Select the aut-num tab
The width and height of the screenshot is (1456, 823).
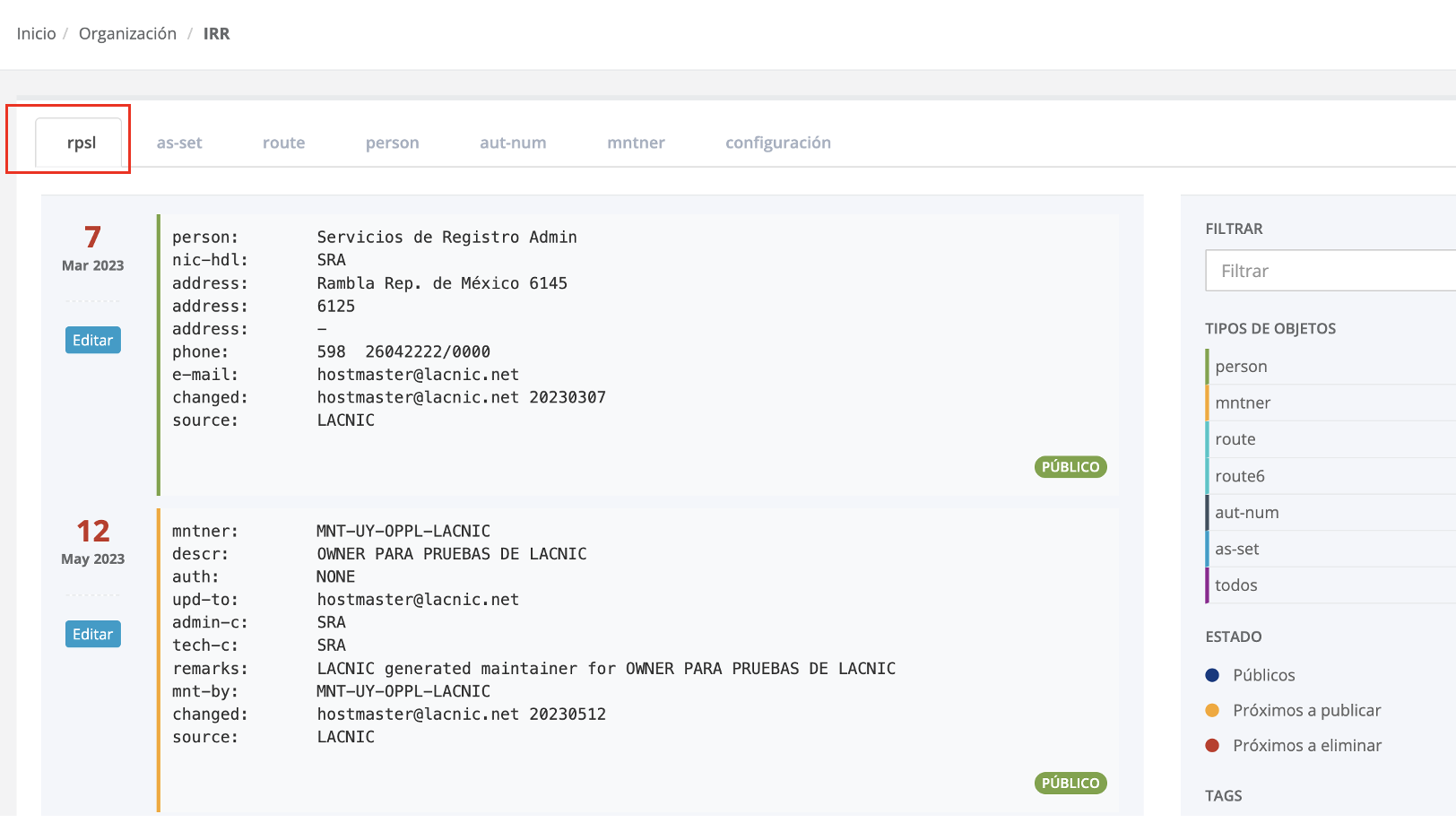(x=513, y=143)
